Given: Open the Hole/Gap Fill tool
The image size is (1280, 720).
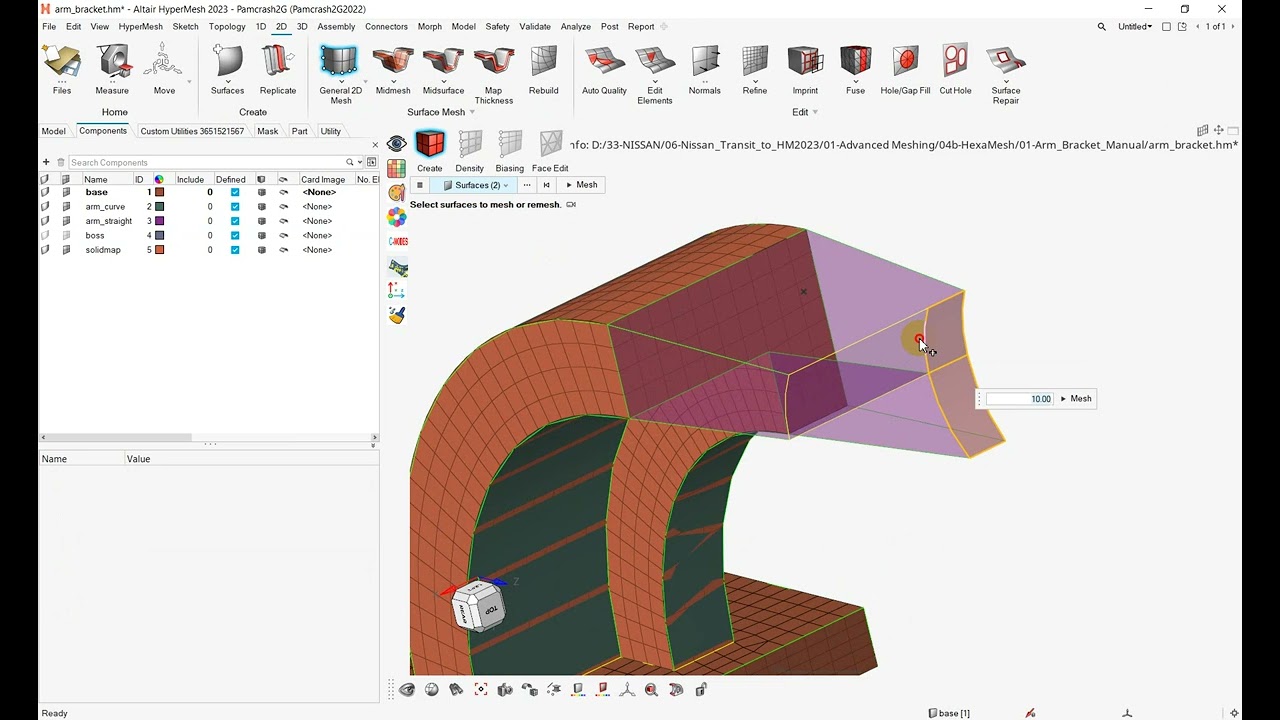Looking at the screenshot, I should tap(905, 69).
